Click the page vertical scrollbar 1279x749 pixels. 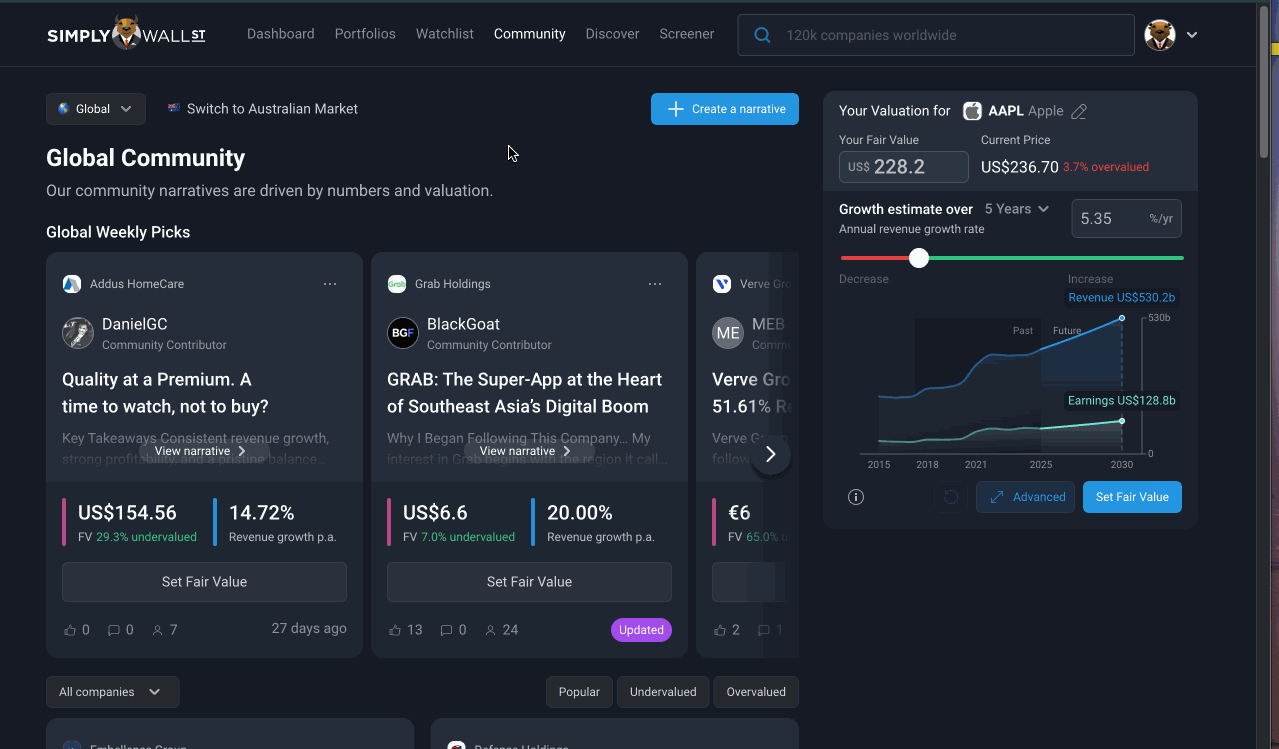1264,83
